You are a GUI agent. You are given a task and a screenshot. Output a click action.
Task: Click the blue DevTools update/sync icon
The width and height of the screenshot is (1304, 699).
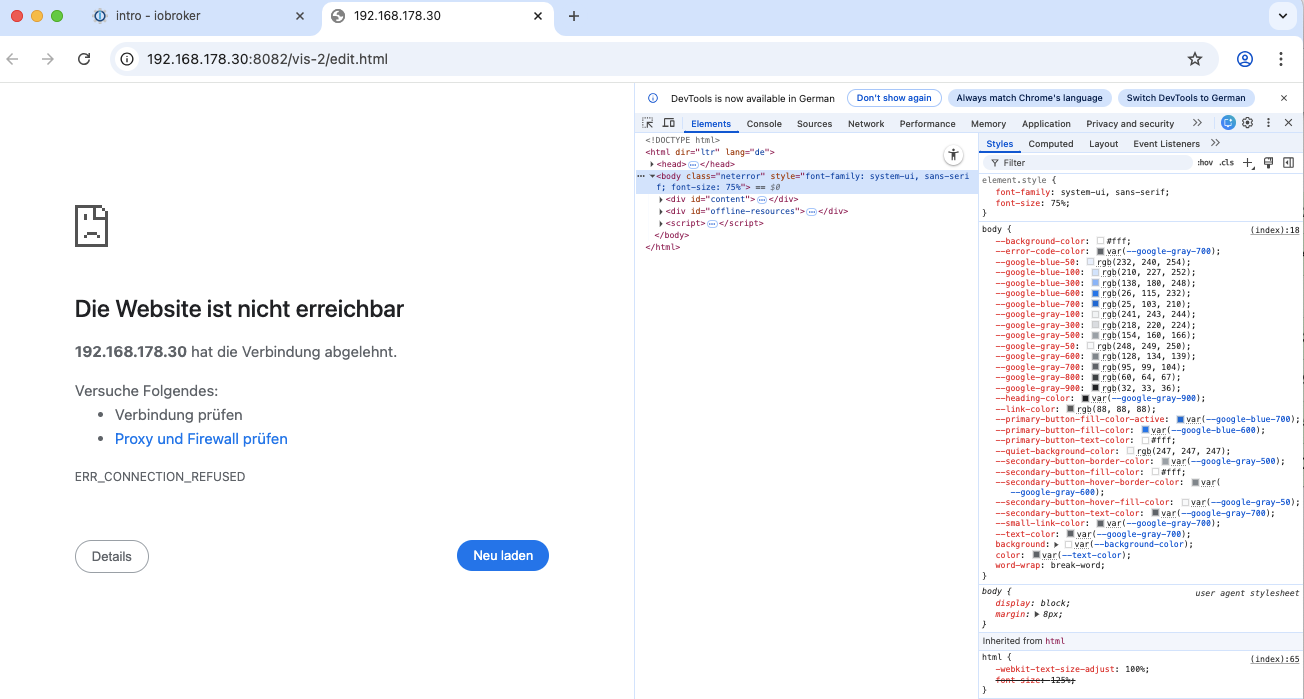[1228, 123]
